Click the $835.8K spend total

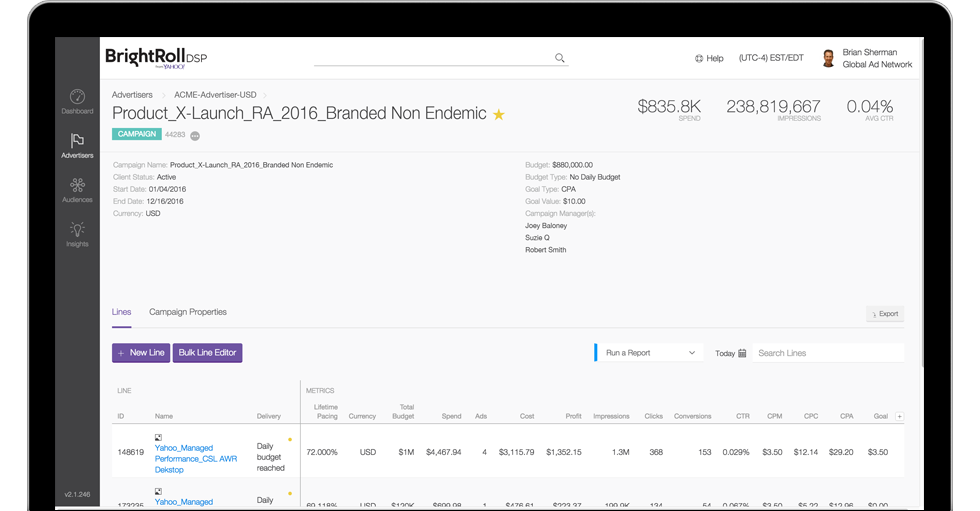[669, 107]
